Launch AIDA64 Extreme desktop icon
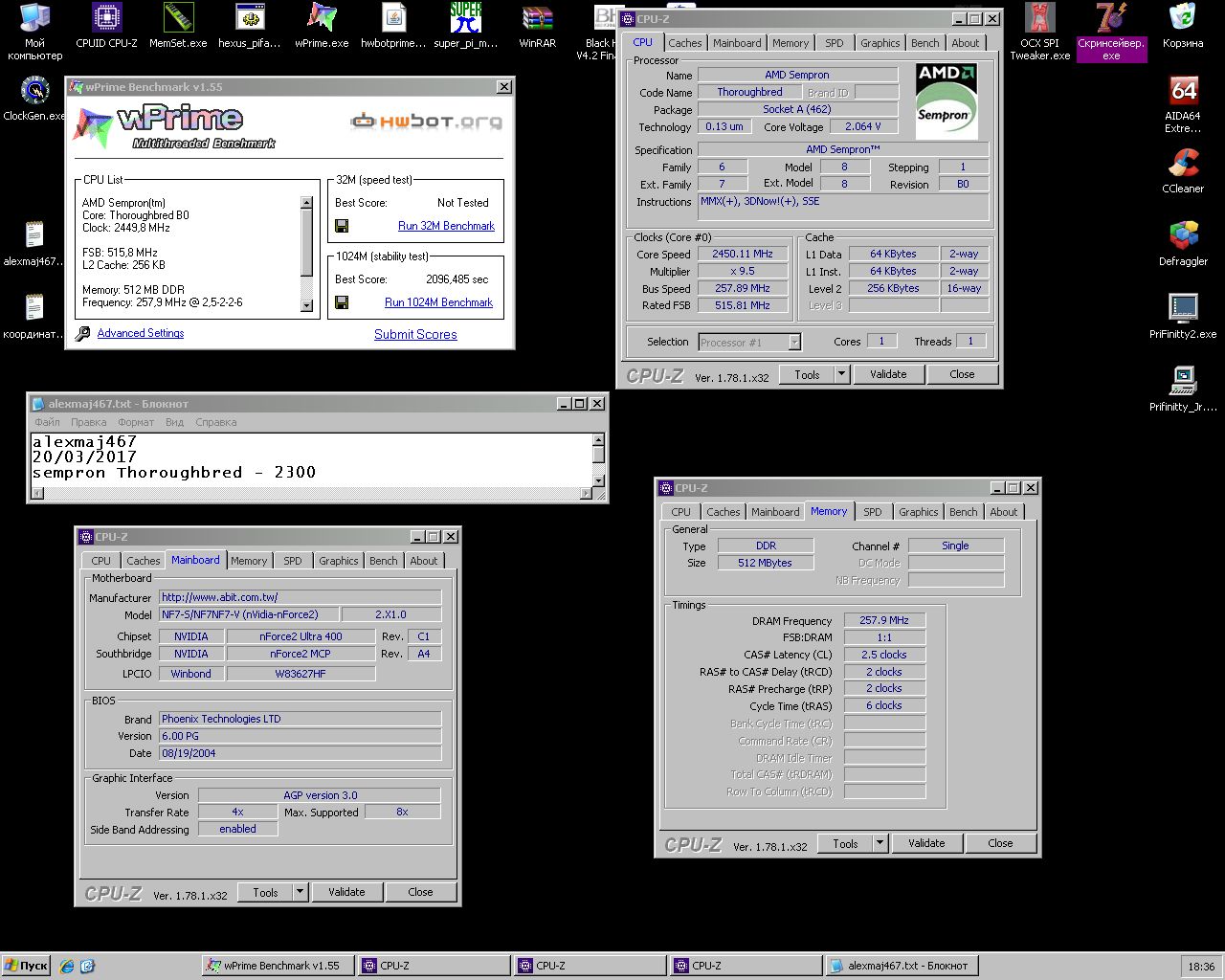1225x980 pixels. tap(1183, 104)
